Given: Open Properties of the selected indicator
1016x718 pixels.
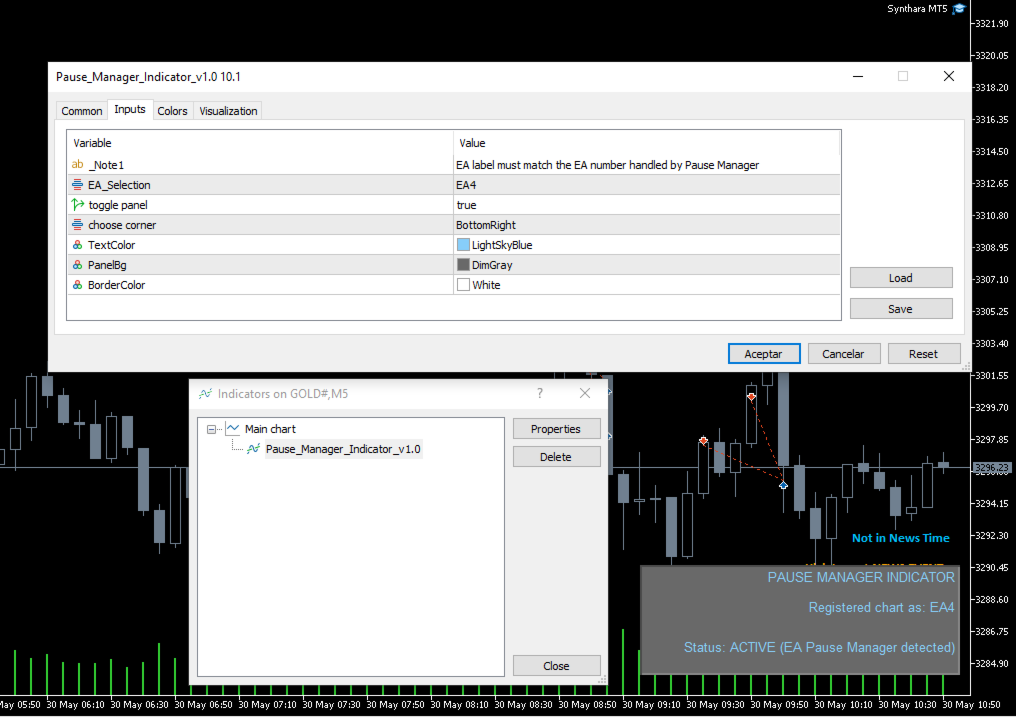Looking at the screenshot, I should tap(556, 429).
